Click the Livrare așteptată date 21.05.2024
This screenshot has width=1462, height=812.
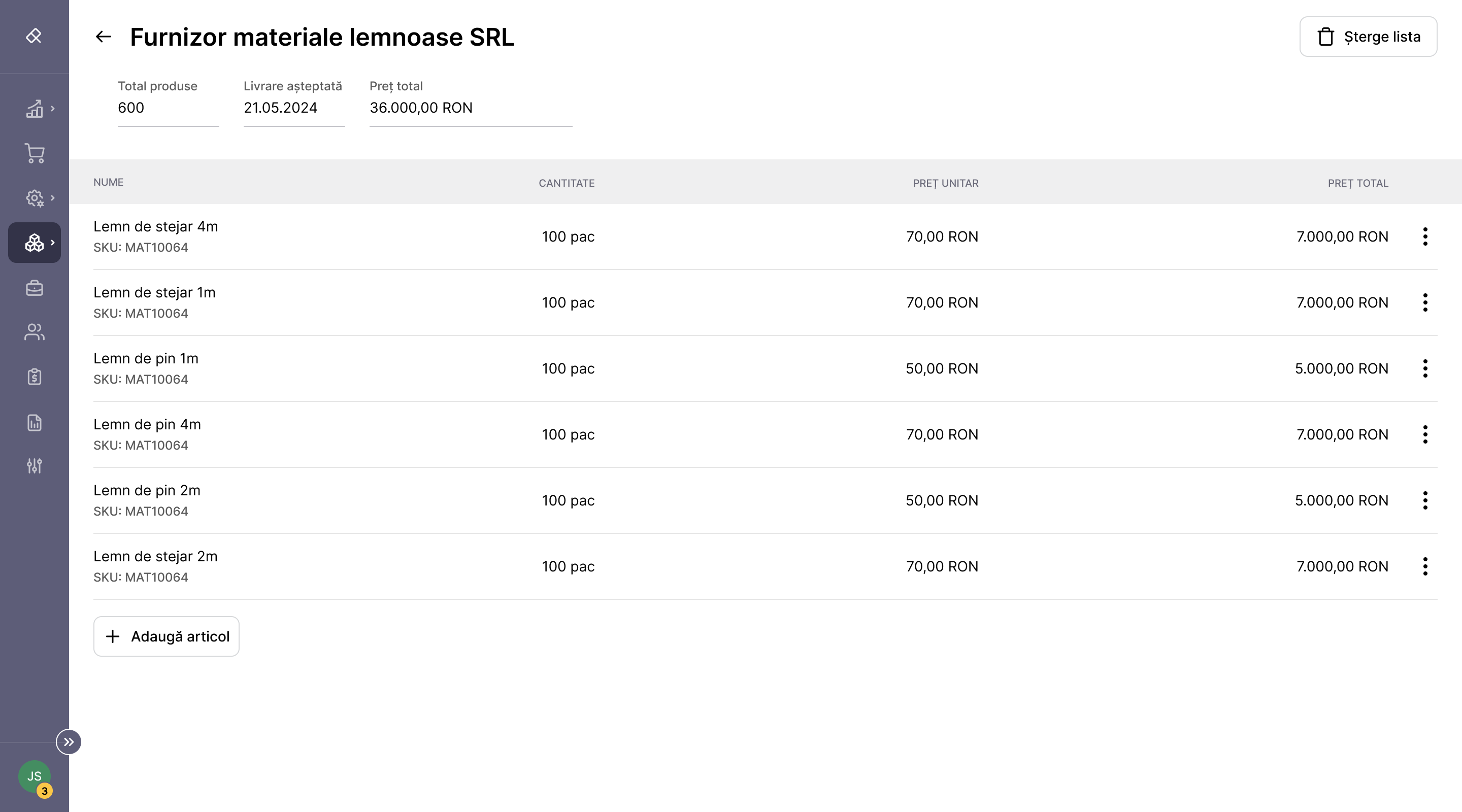click(x=294, y=108)
